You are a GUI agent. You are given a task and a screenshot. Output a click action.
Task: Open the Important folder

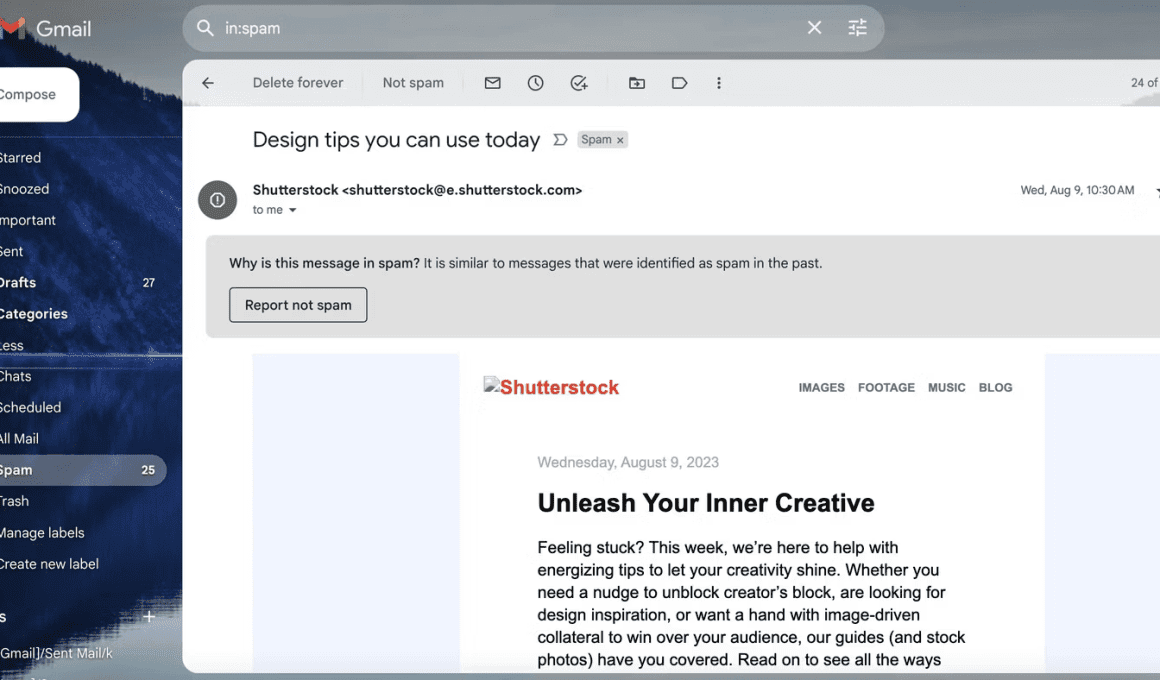pos(27,220)
